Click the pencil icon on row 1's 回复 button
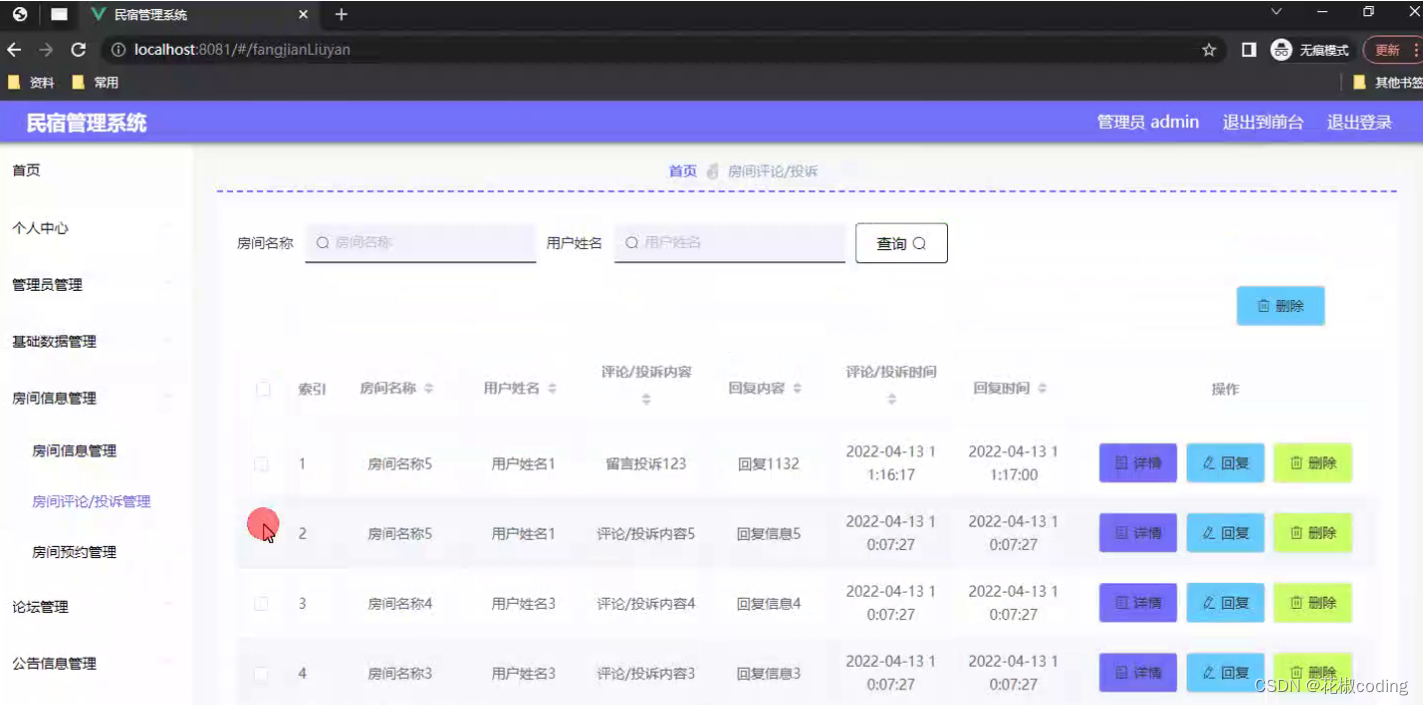1423x705 pixels. click(1206, 463)
